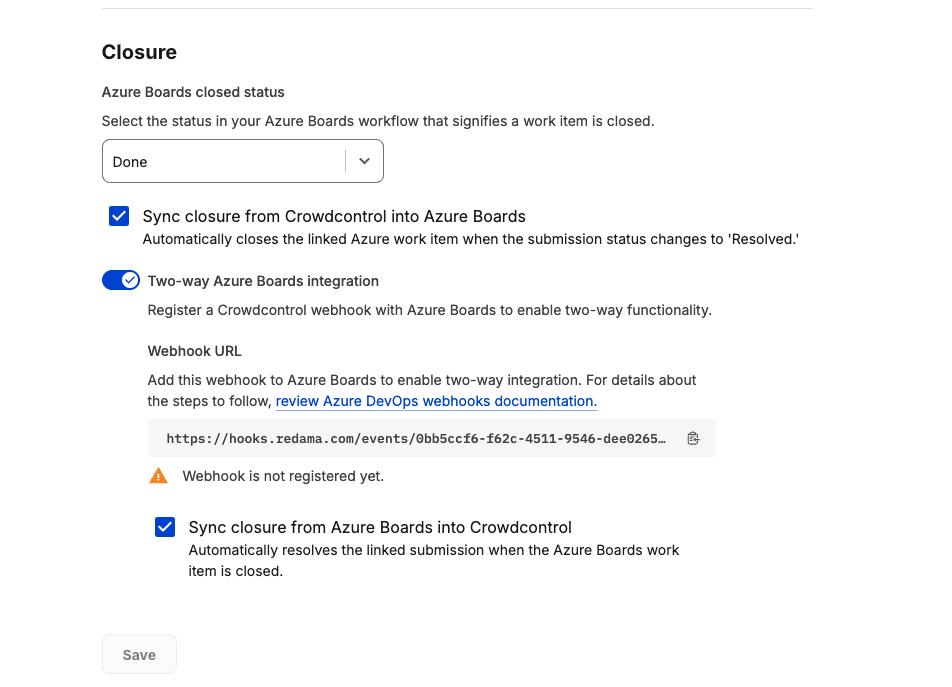Click the orange warning triangle icon
952x687 pixels.
[159, 476]
